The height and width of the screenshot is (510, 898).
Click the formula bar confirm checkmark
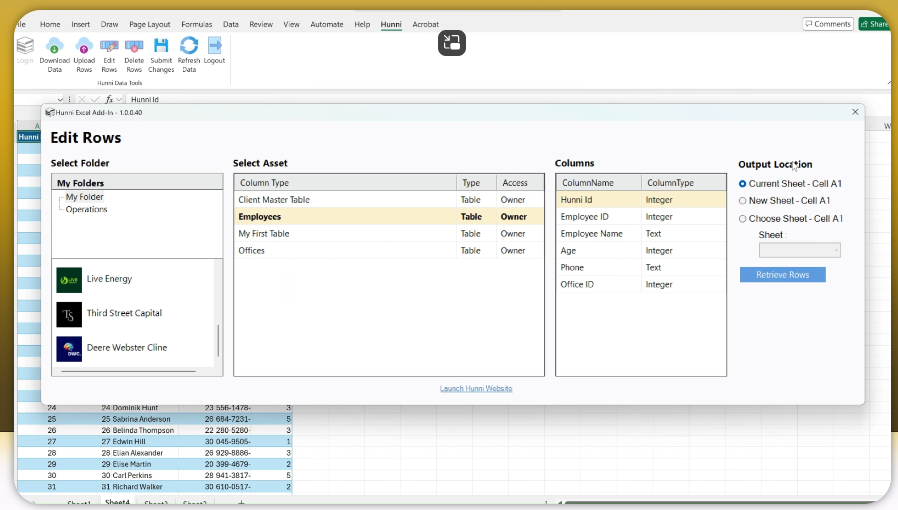tap(95, 99)
